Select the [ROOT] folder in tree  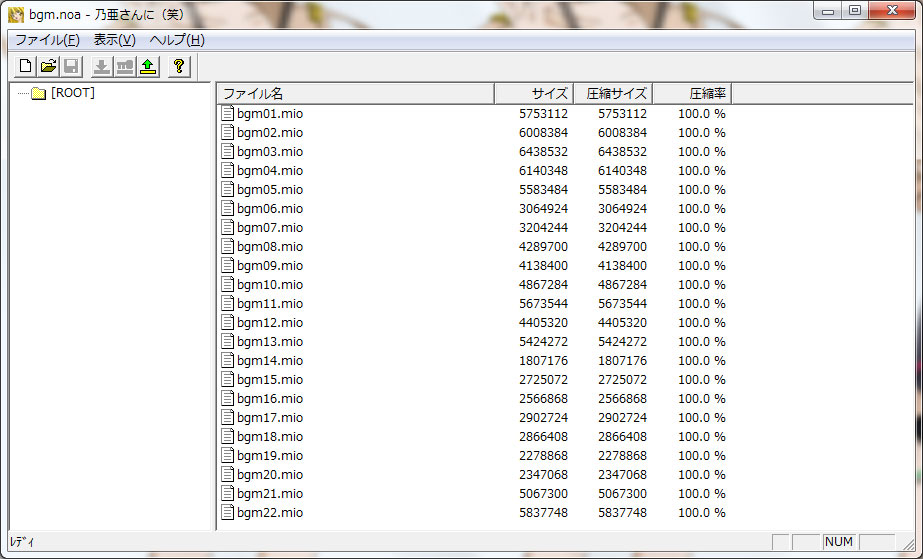click(72, 93)
